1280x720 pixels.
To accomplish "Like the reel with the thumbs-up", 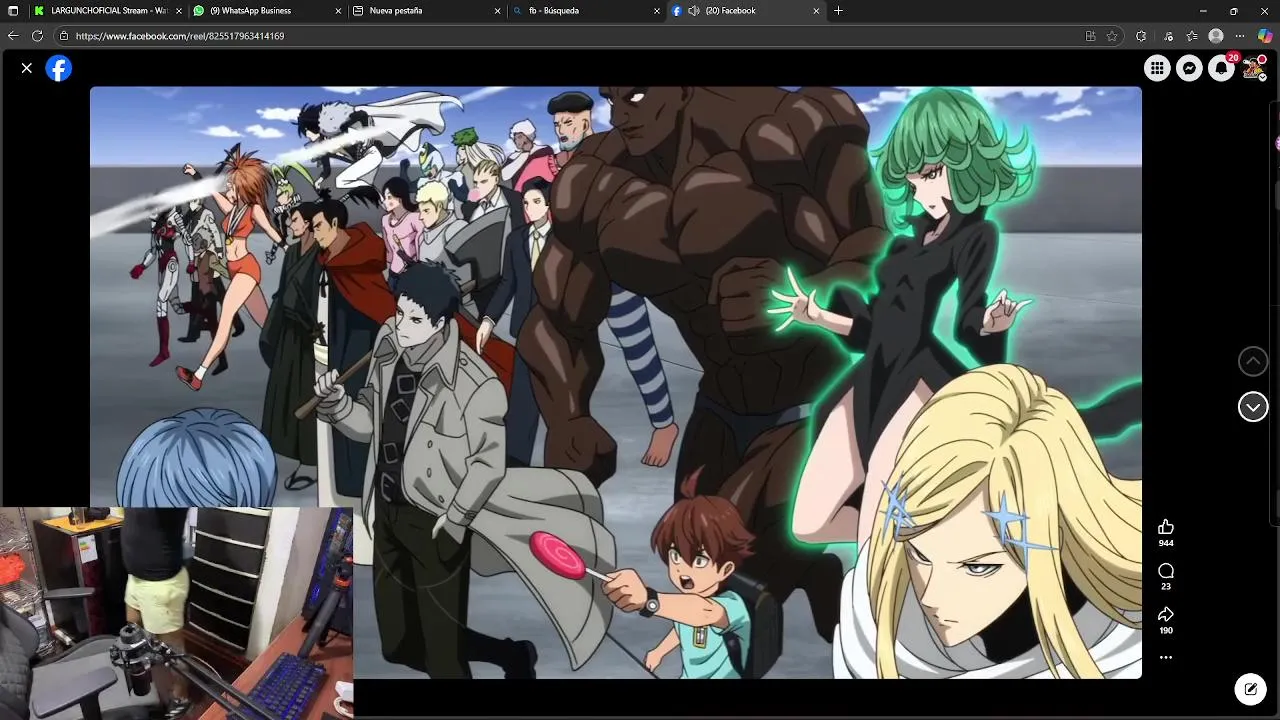I will point(1166,527).
